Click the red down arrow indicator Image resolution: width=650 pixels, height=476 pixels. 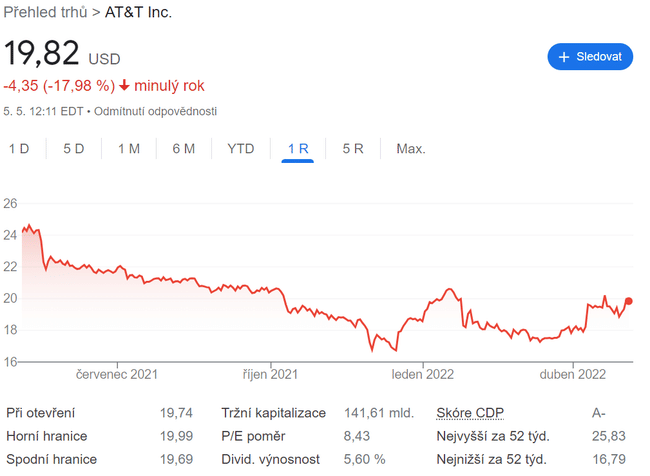(x=124, y=86)
